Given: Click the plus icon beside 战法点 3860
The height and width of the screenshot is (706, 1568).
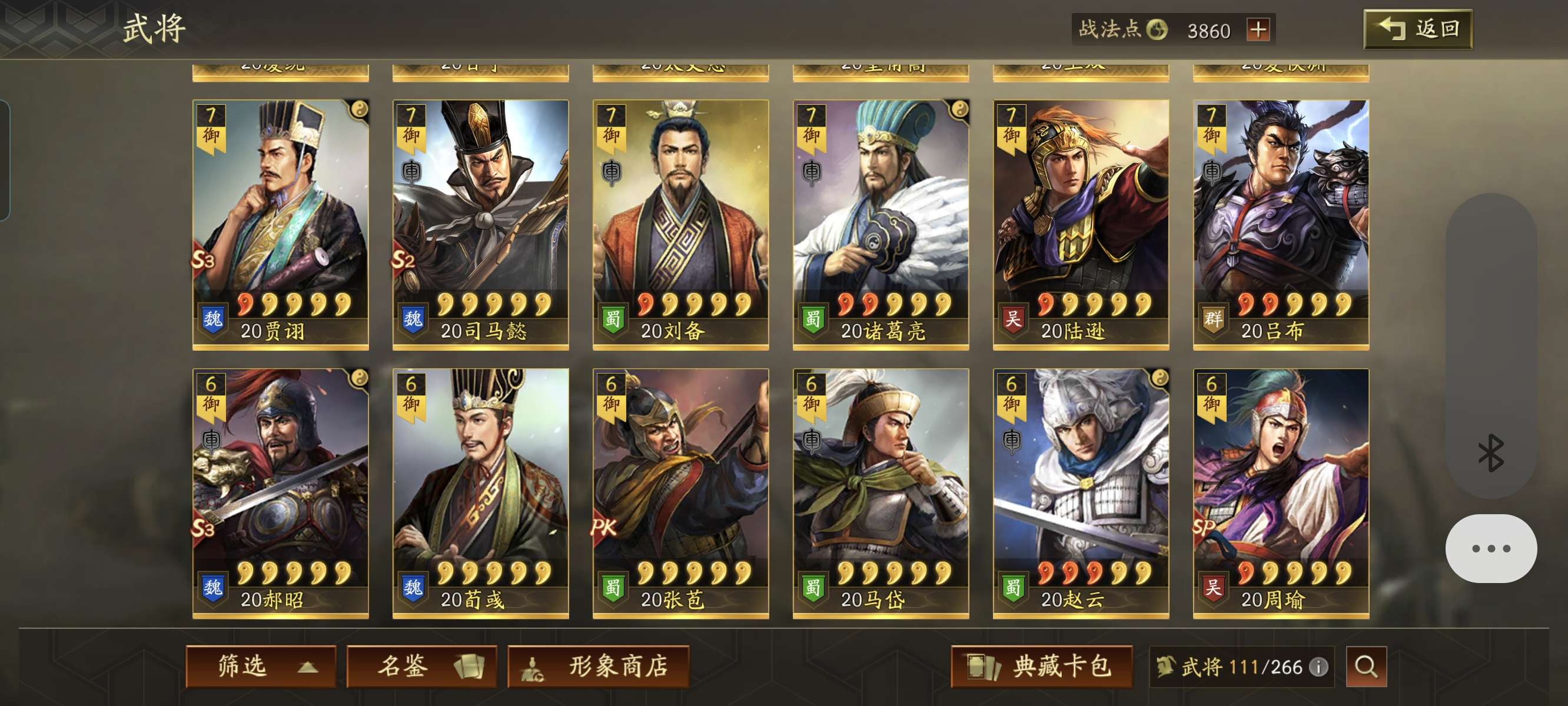Looking at the screenshot, I should 1258,29.
